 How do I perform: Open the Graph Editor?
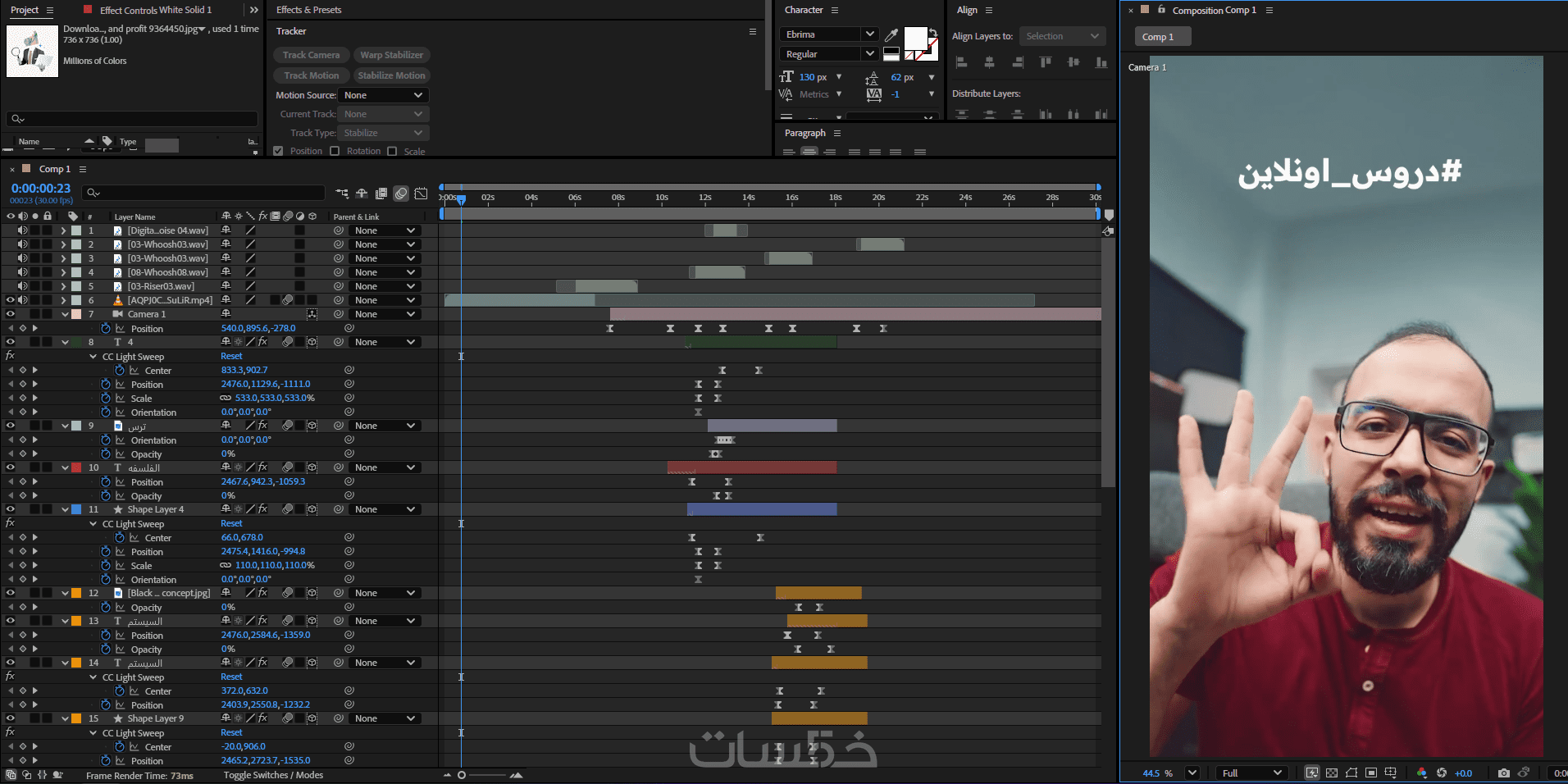(421, 194)
